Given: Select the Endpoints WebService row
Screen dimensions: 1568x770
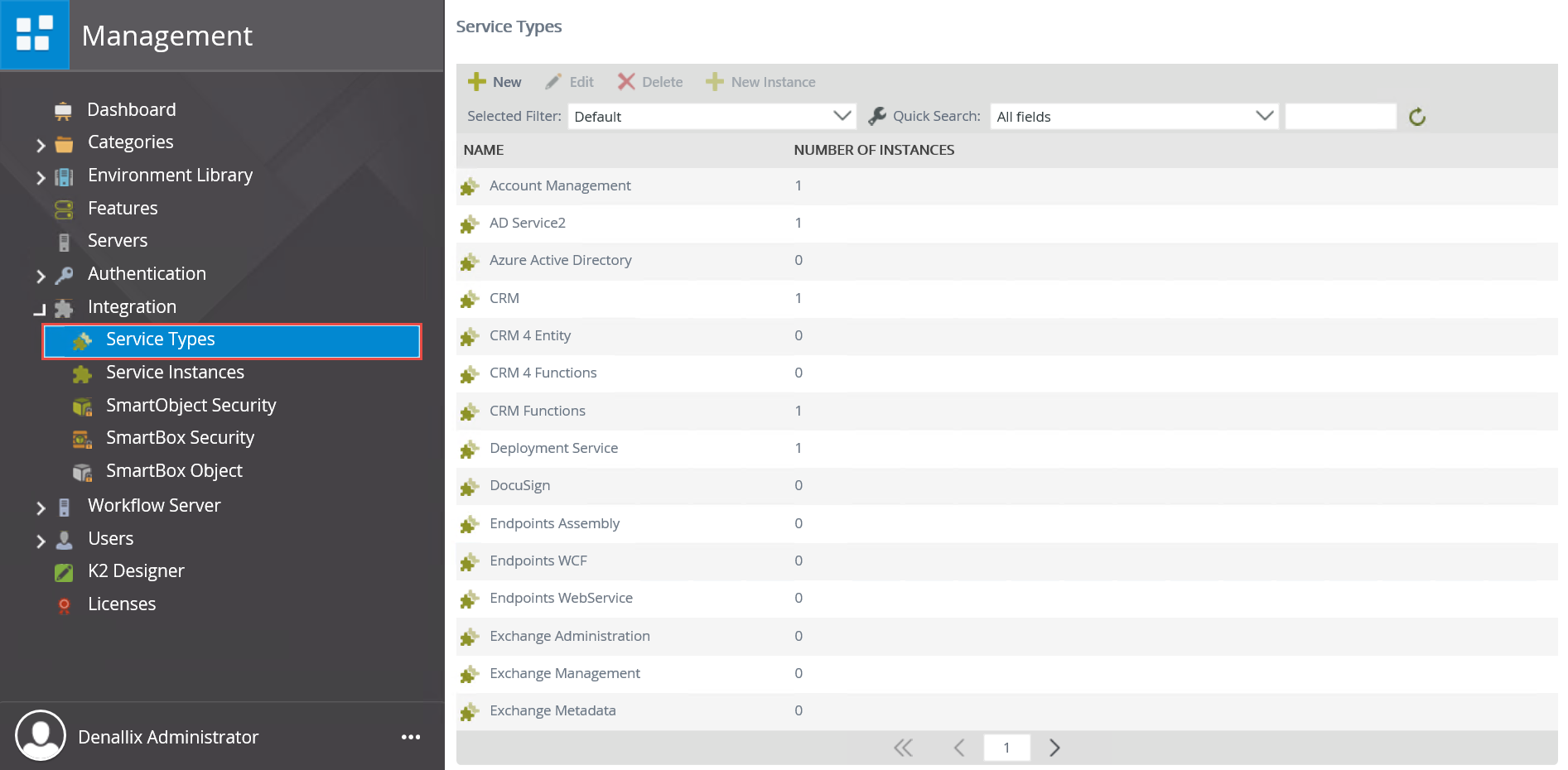Looking at the screenshot, I should tap(1006, 599).
